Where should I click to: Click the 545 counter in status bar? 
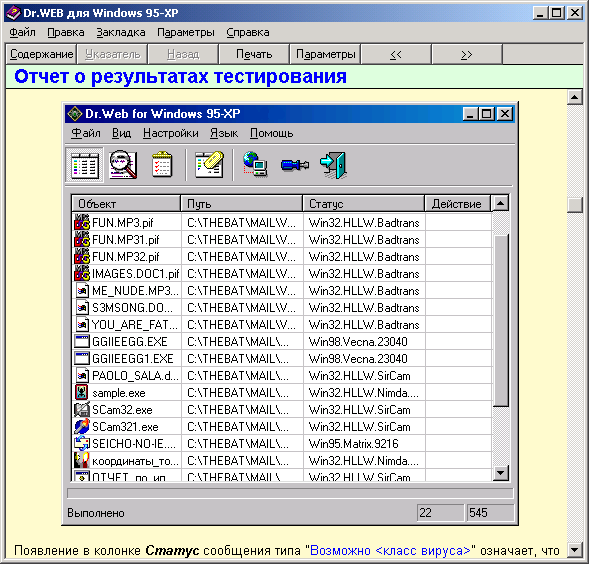pyautogui.click(x=490, y=513)
